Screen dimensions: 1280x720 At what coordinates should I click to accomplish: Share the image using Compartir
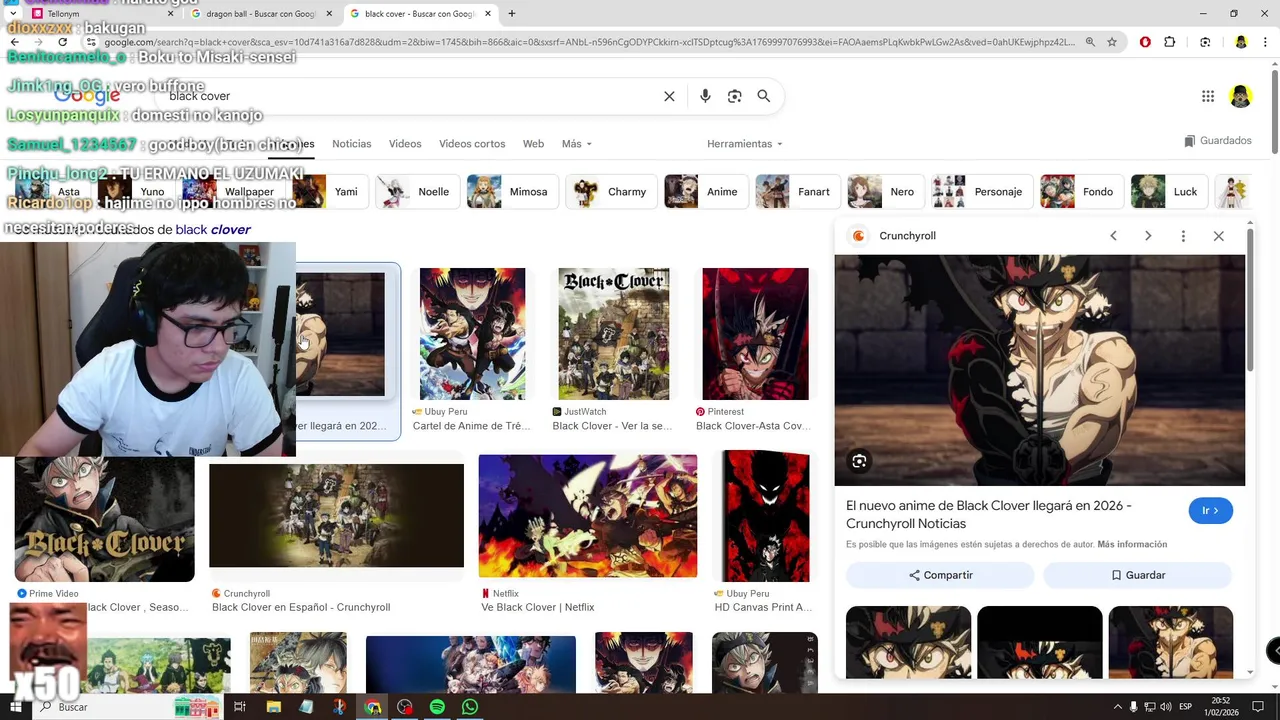tap(940, 575)
